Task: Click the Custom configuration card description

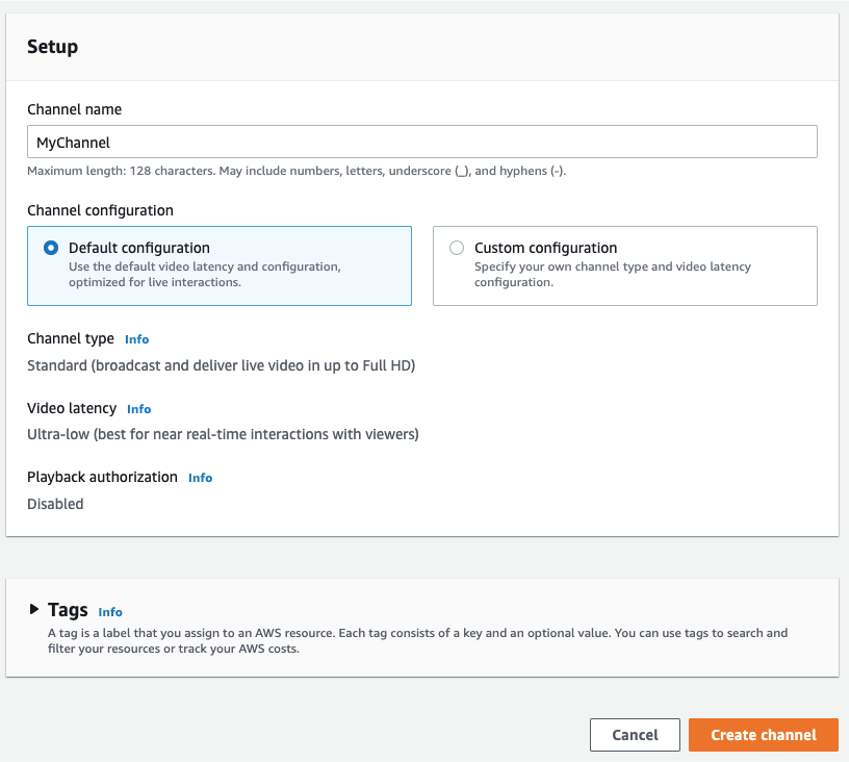Action: click(612, 275)
